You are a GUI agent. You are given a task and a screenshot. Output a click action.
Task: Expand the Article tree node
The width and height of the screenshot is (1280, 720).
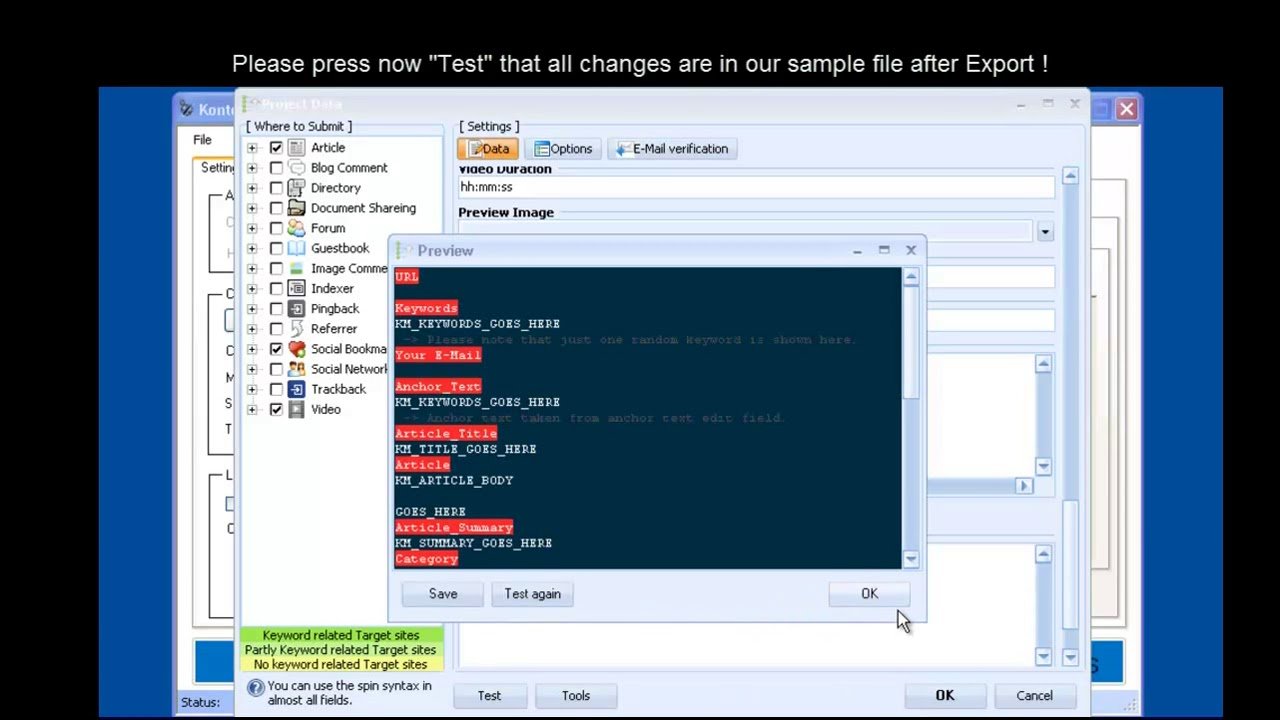(252, 148)
